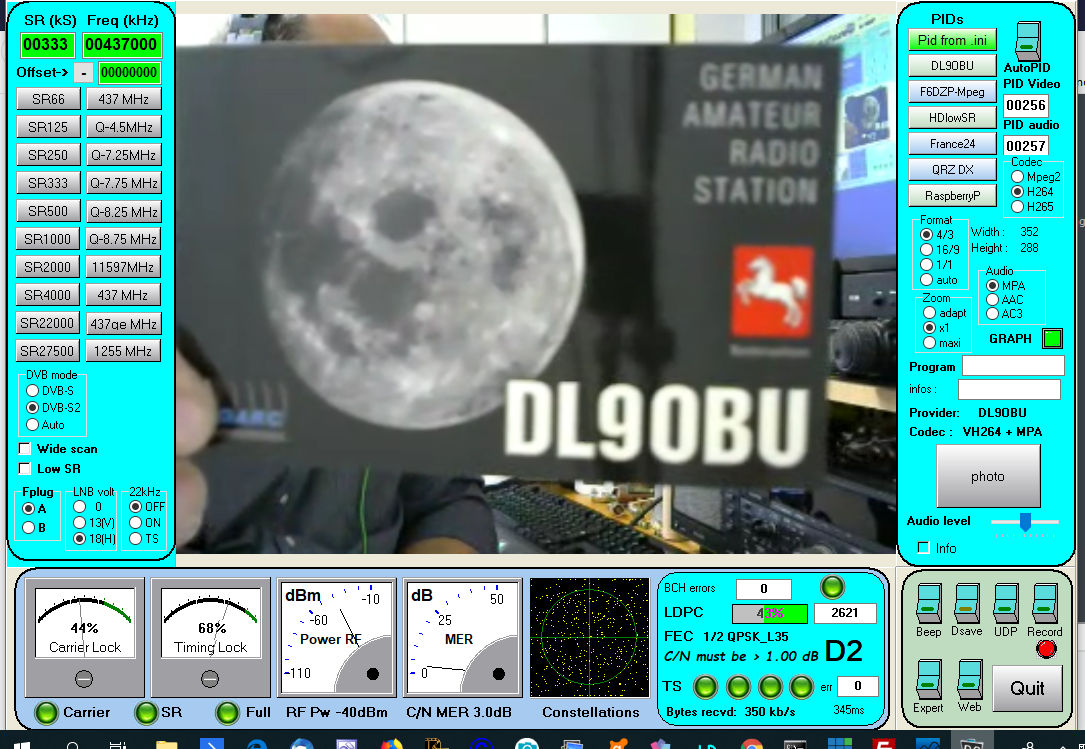The height and width of the screenshot is (749, 1085).
Task: Flip the Web switch
Action: point(969,679)
